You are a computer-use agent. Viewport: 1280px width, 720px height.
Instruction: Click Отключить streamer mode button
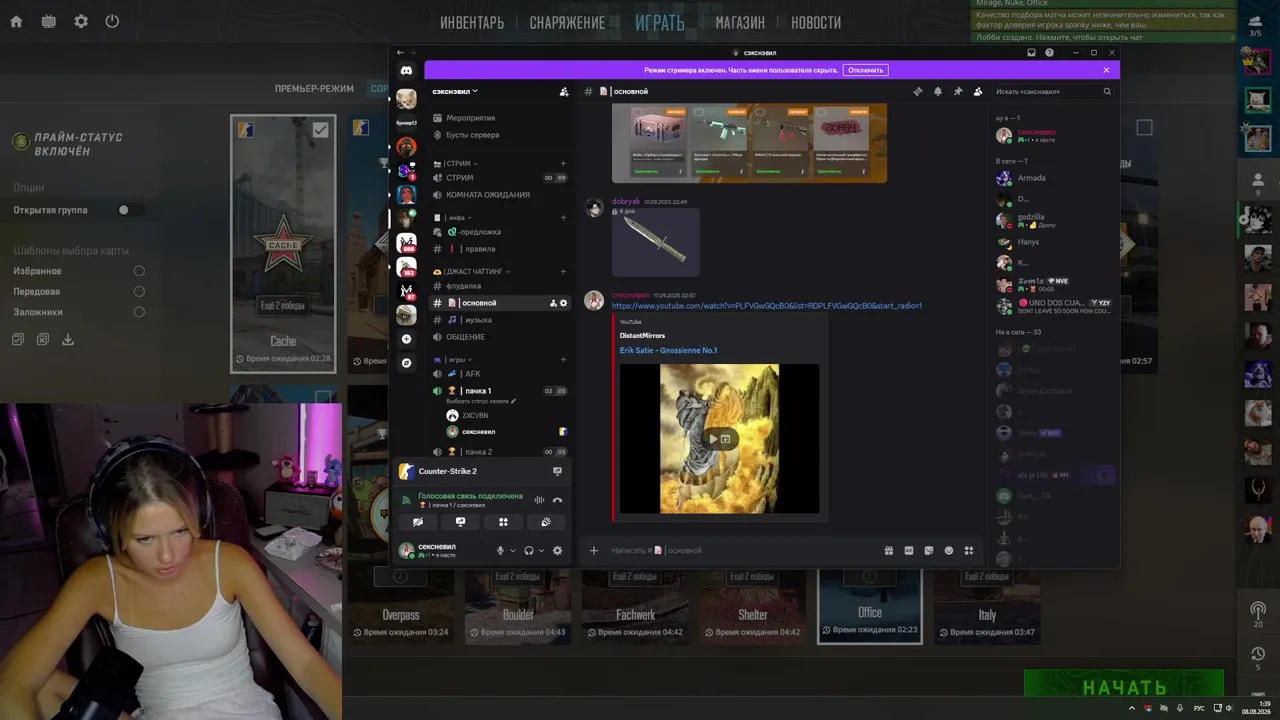click(x=865, y=70)
